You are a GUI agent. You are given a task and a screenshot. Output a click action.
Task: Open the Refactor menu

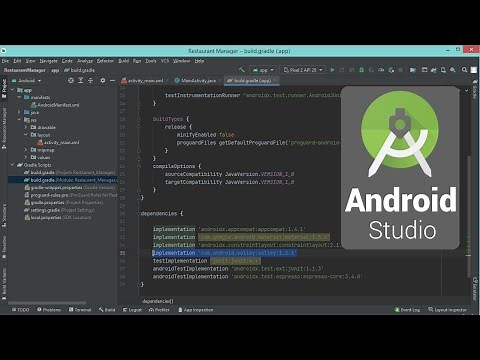pos(105,61)
